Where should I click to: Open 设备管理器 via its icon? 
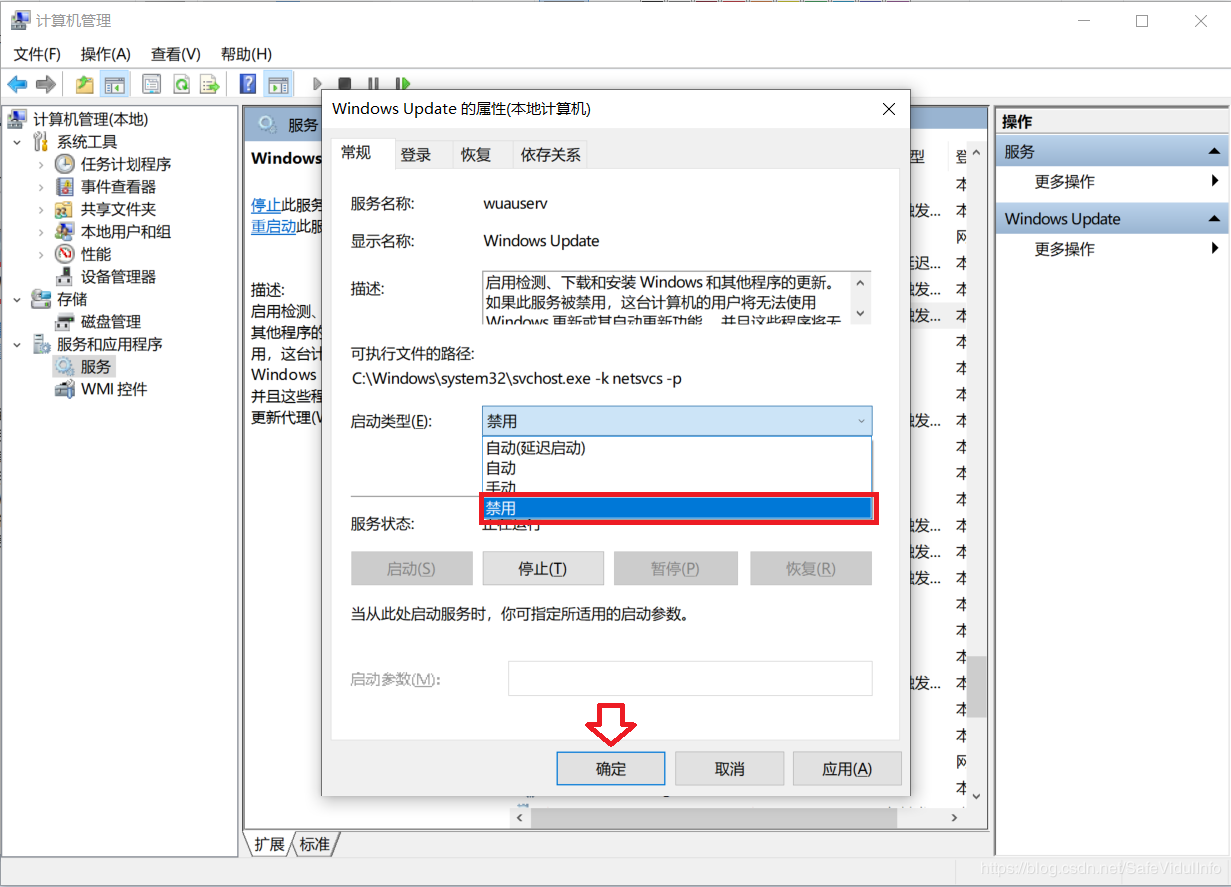(65, 277)
